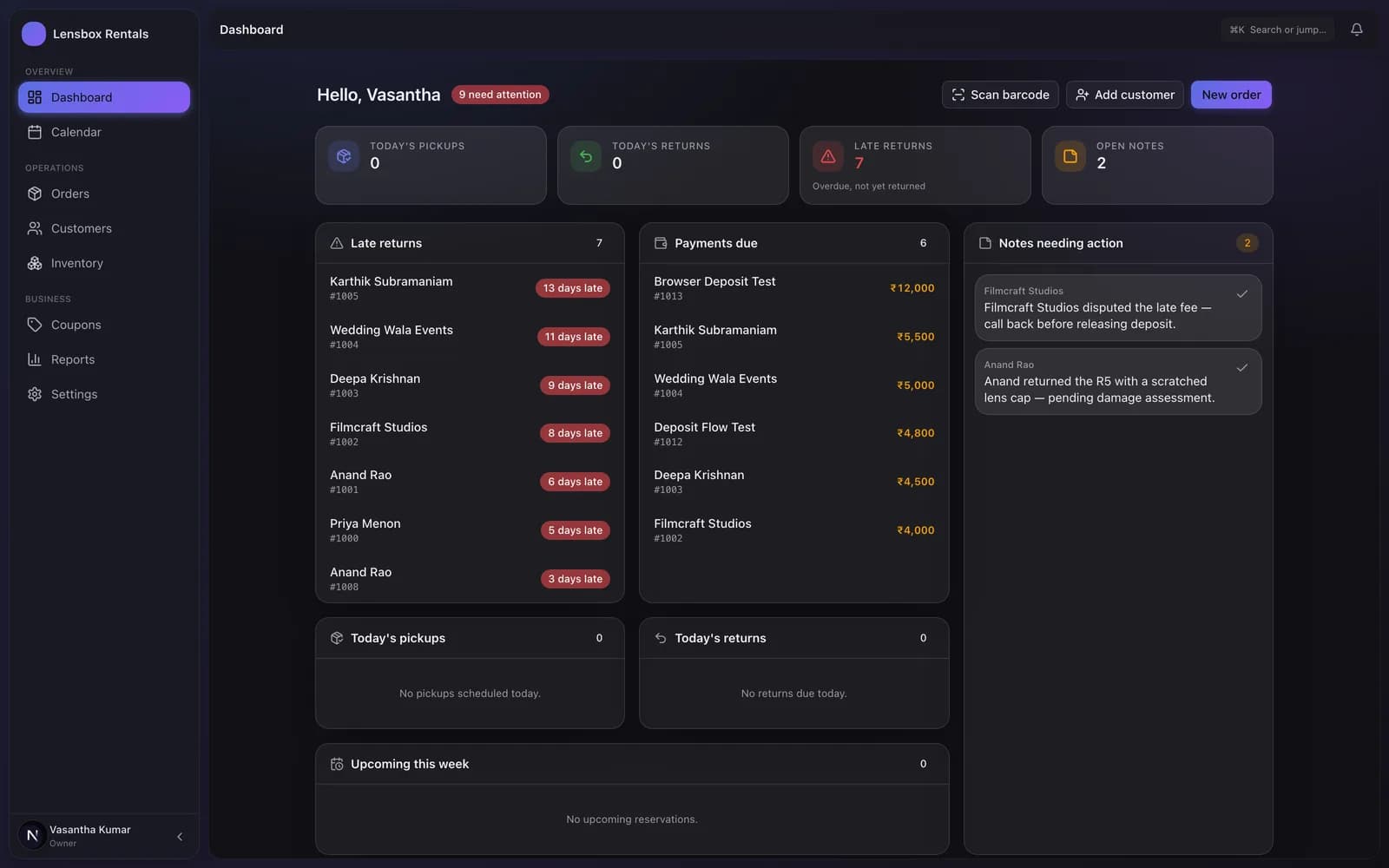Screen dimensions: 1389x868
Task: Open the Today's Pickups stat card
Action: pos(431,166)
